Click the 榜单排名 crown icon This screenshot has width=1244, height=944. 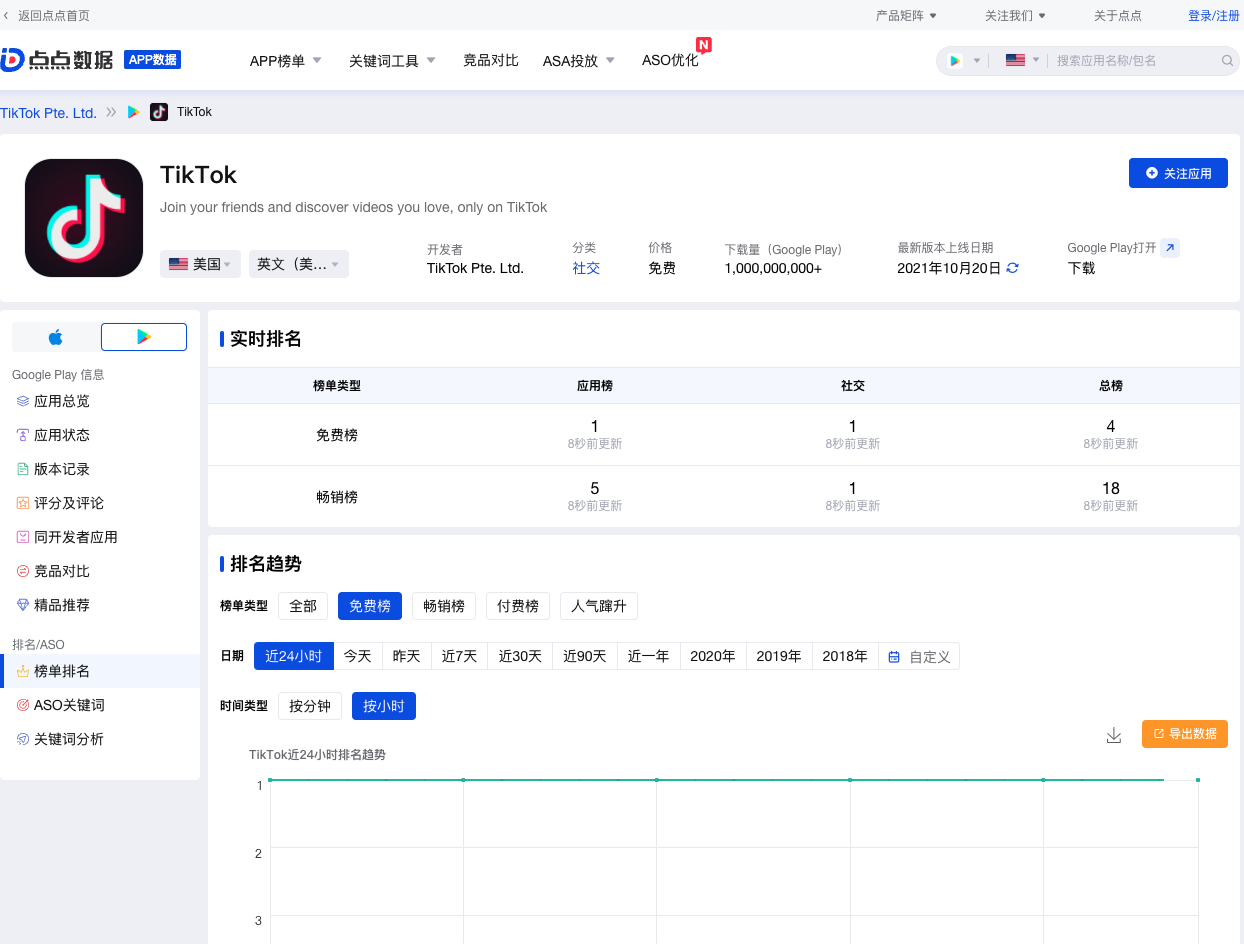coord(23,671)
